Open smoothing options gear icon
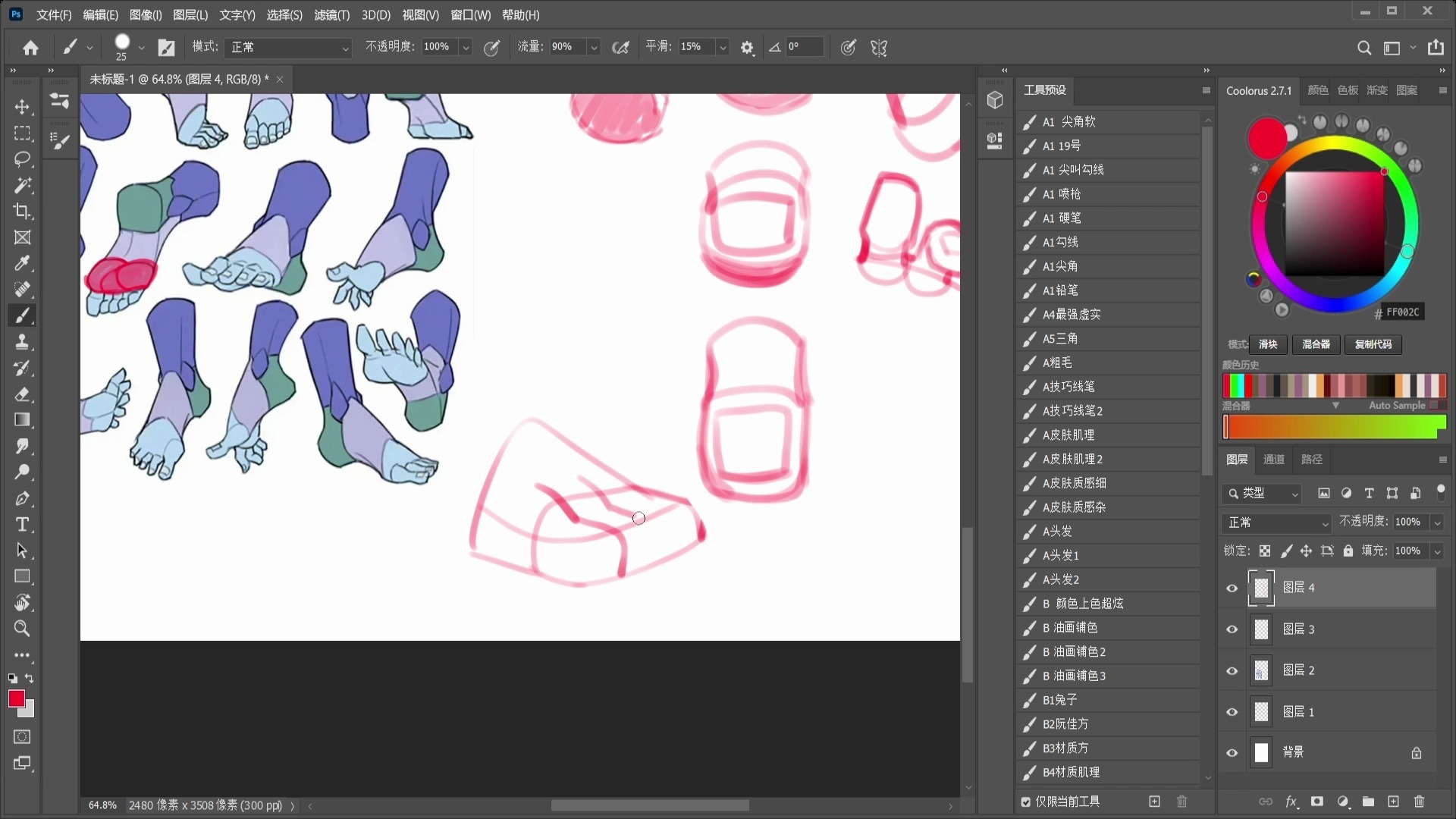 point(747,48)
